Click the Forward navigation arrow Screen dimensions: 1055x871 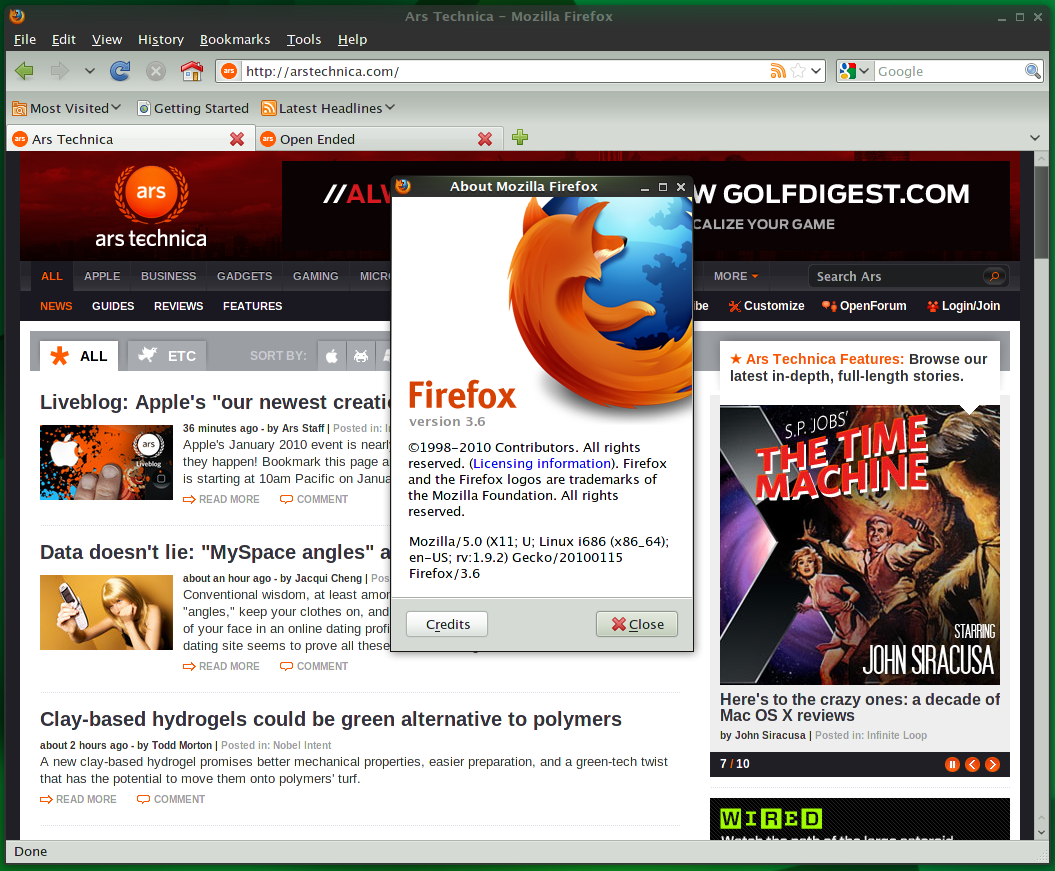(60, 71)
